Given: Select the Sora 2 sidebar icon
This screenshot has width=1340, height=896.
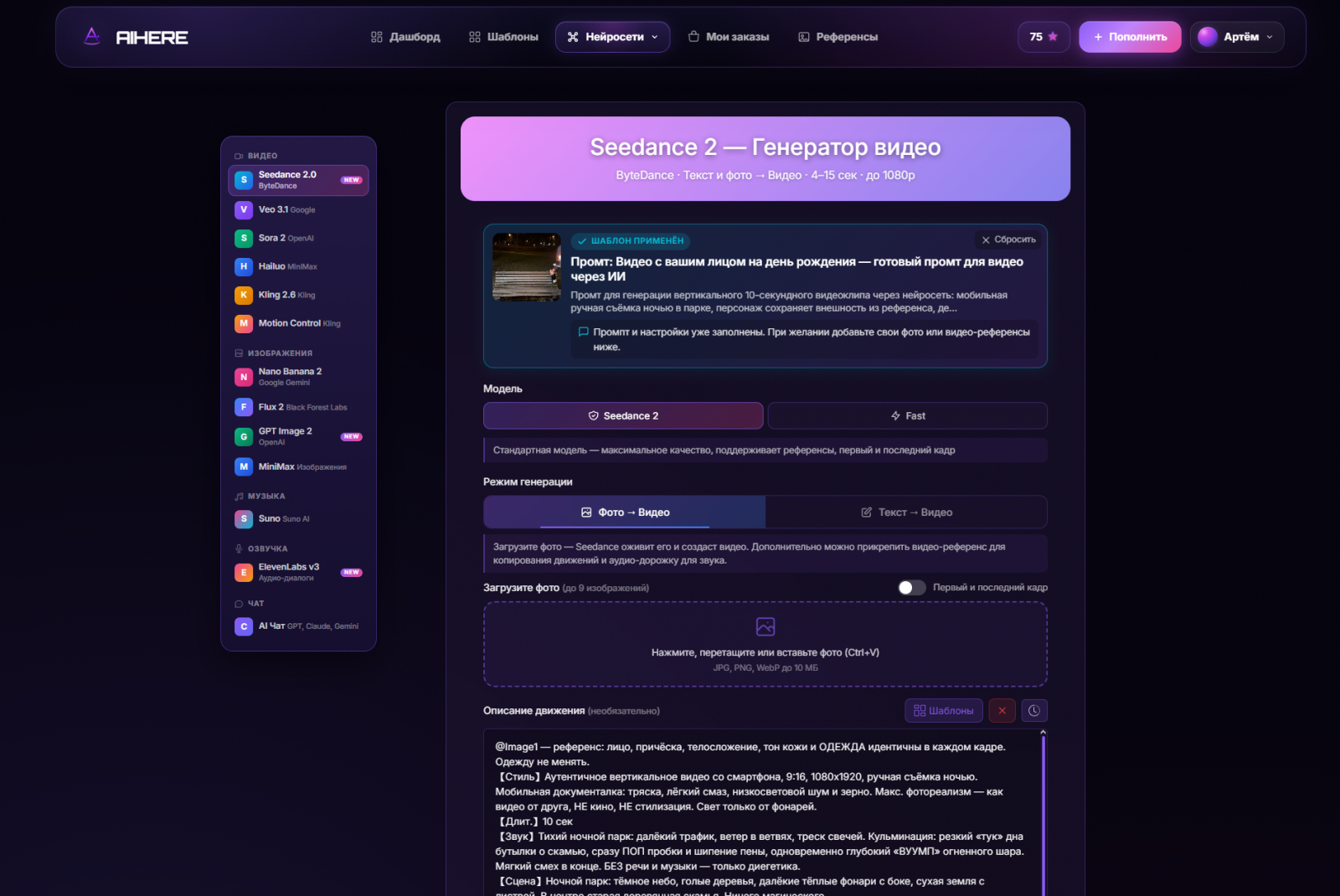Looking at the screenshot, I should [x=244, y=239].
